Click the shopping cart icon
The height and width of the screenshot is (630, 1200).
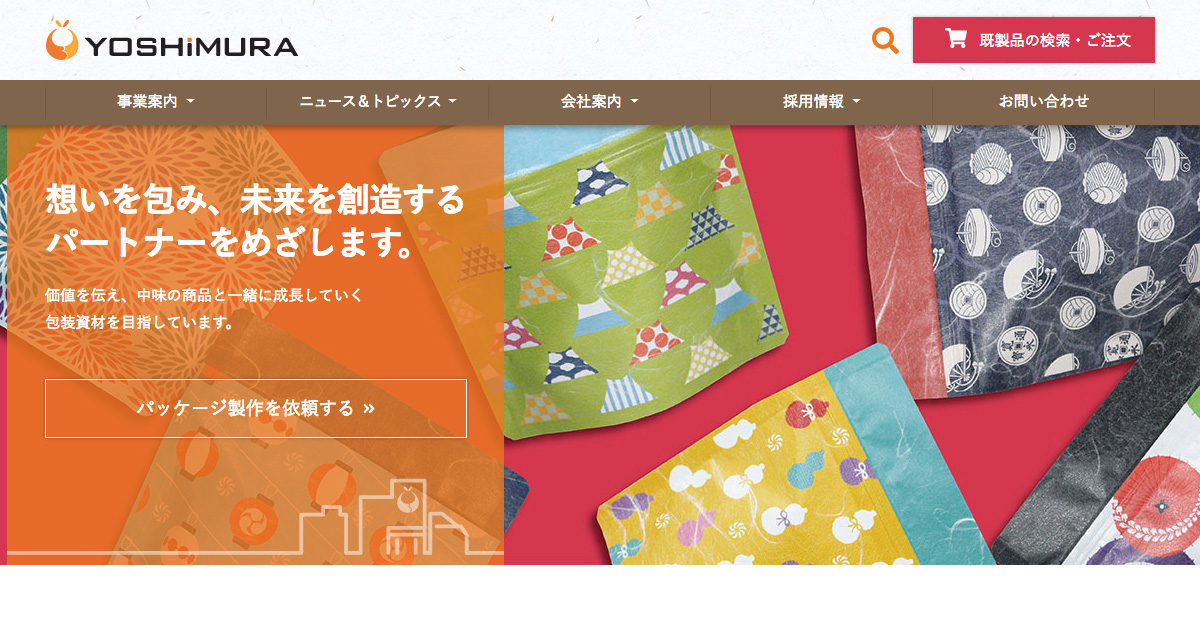956,39
